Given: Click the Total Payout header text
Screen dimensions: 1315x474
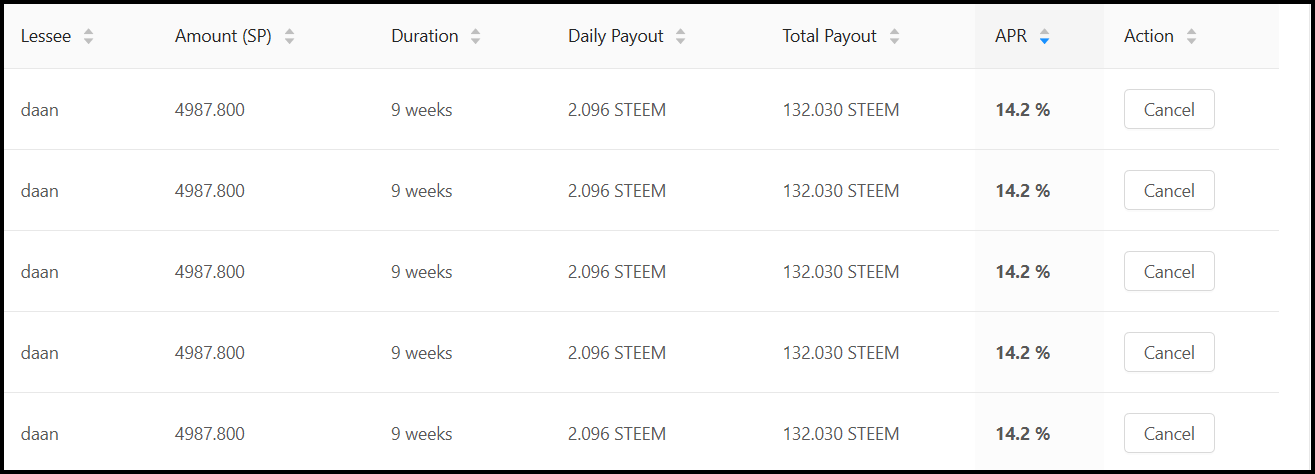Looking at the screenshot, I should [x=830, y=36].
